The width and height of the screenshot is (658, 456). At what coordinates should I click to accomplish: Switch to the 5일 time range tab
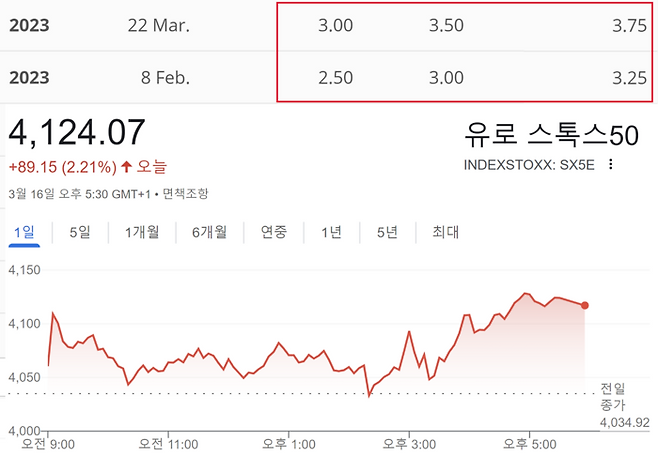coord(80,232)
